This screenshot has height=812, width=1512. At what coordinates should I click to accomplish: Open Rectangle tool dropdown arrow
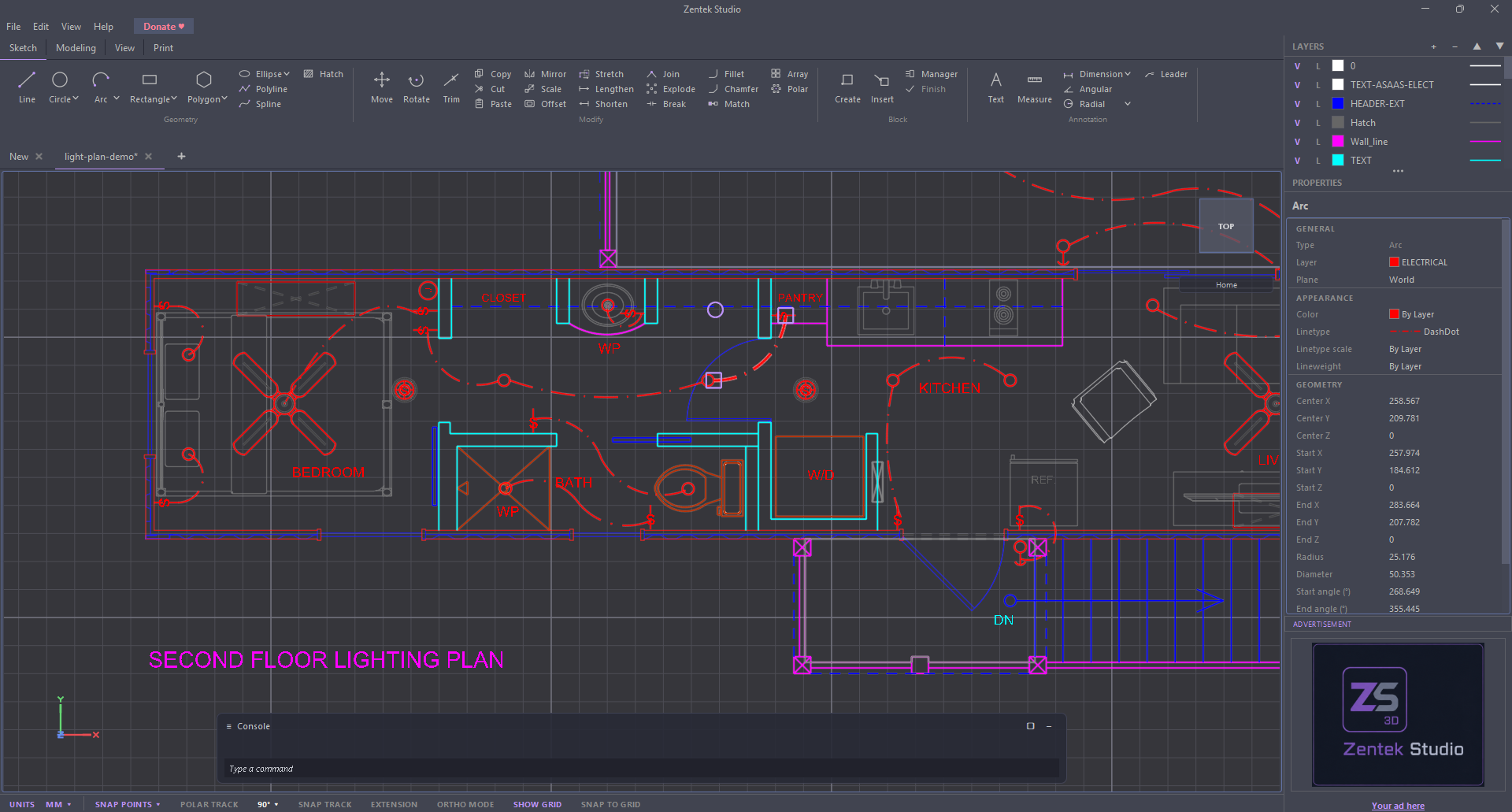coord(174,98)
